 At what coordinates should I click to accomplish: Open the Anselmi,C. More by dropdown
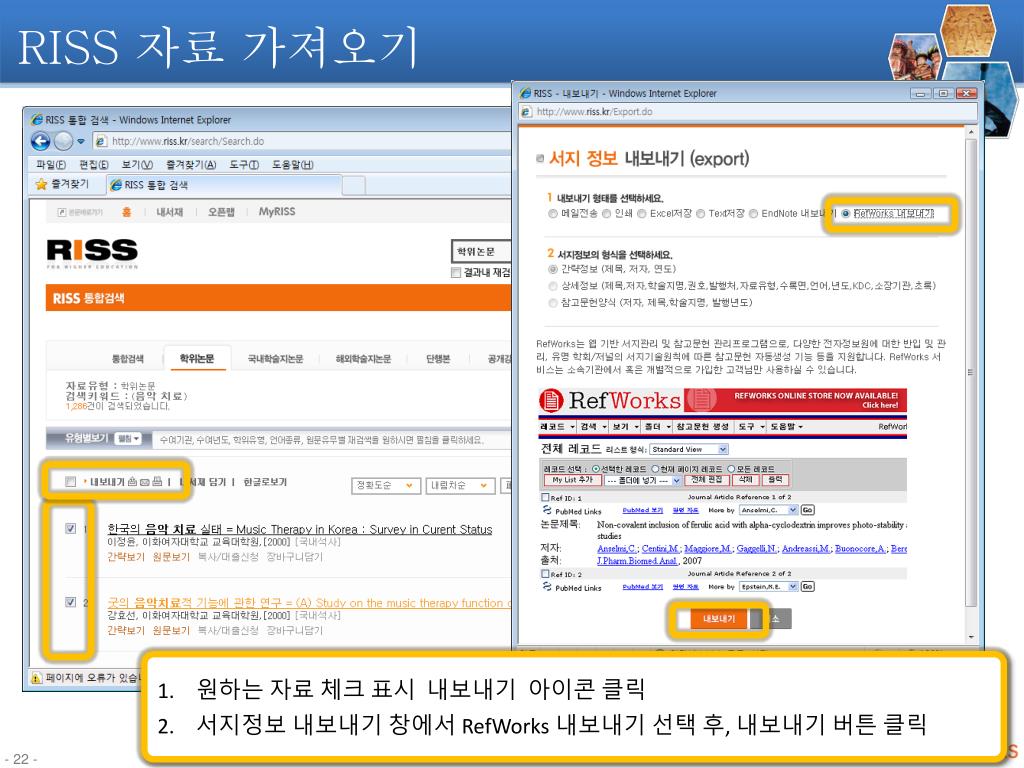(x=769, y=510)
